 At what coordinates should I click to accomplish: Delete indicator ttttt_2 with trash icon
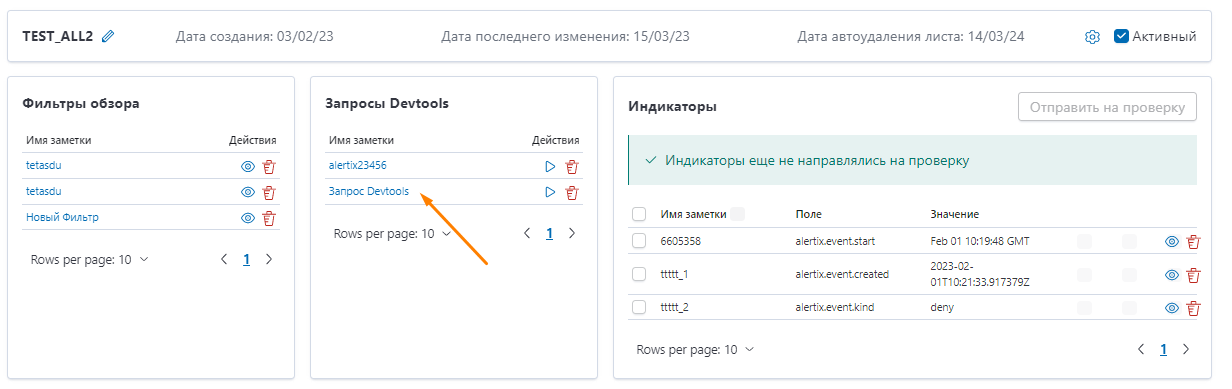(x=1193, y=308)
